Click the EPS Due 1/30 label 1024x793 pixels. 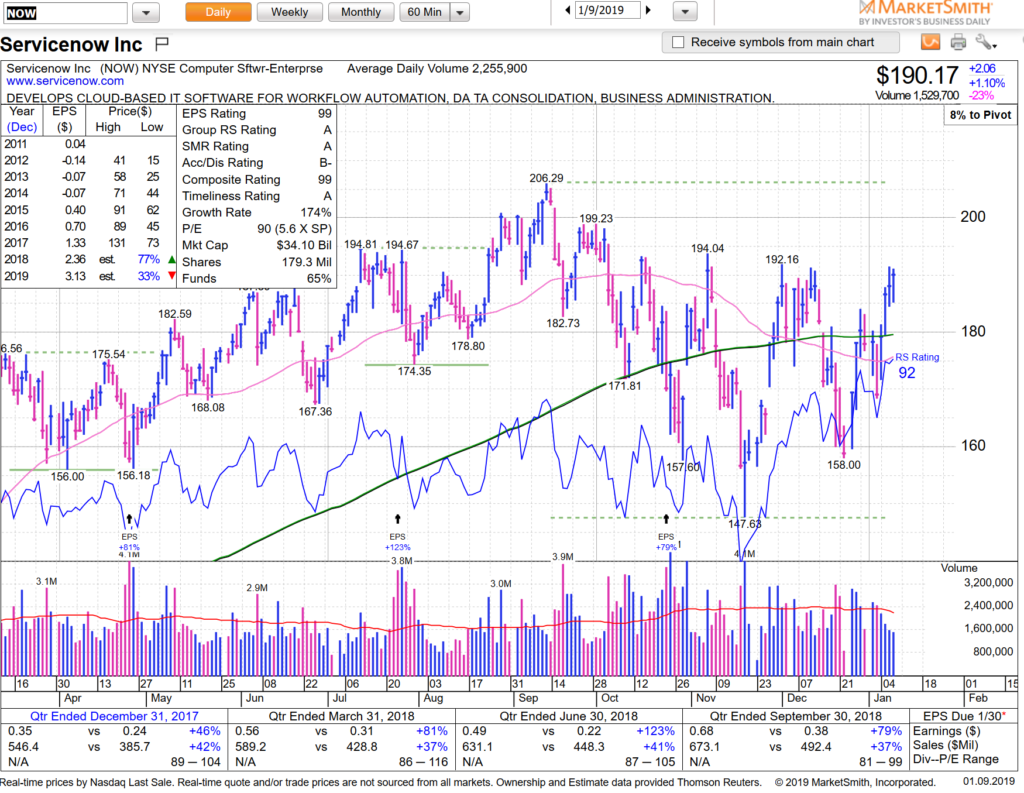pos(966,716)
